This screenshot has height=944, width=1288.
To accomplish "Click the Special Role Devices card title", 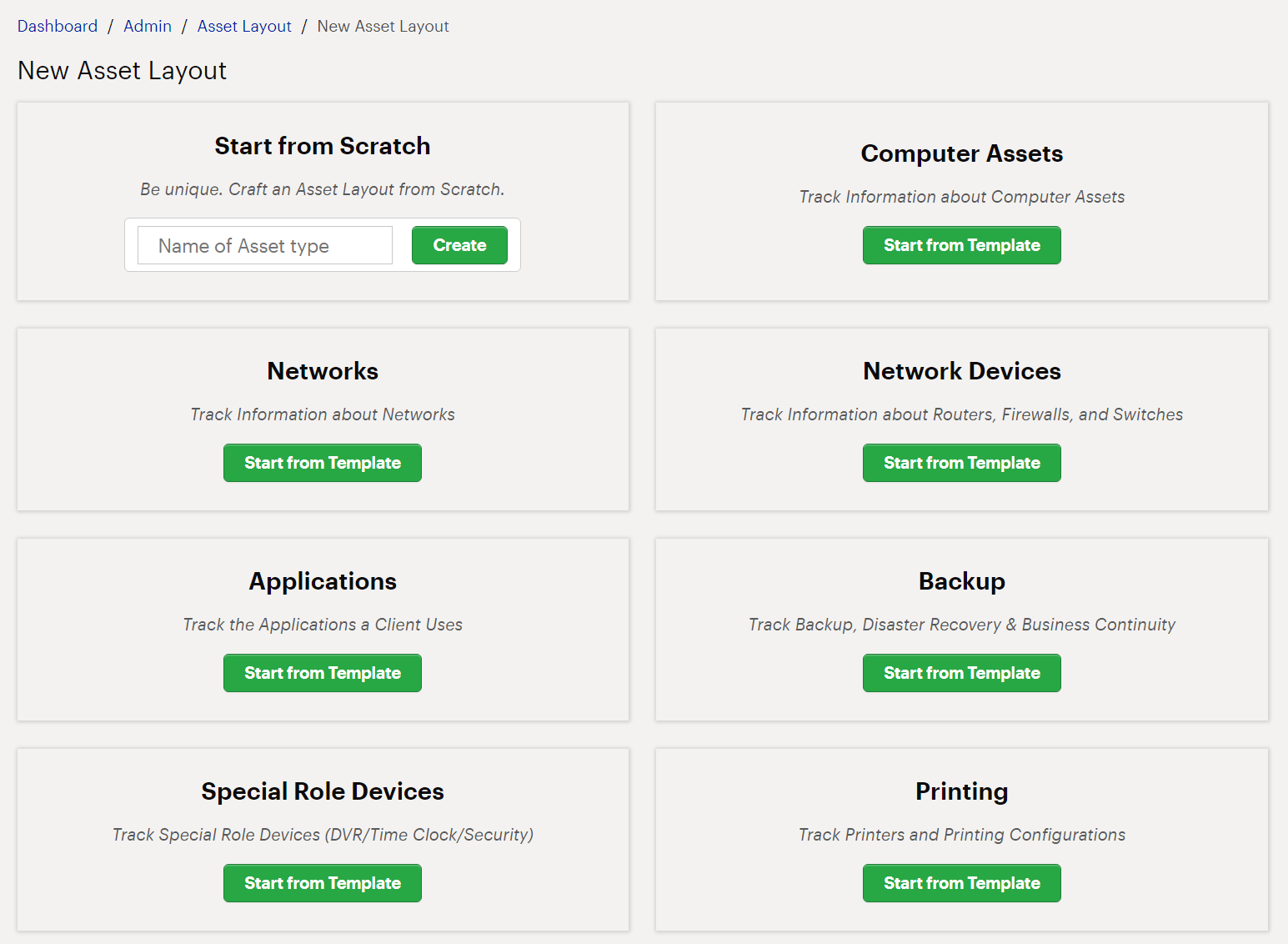I will tap(323, 791).
